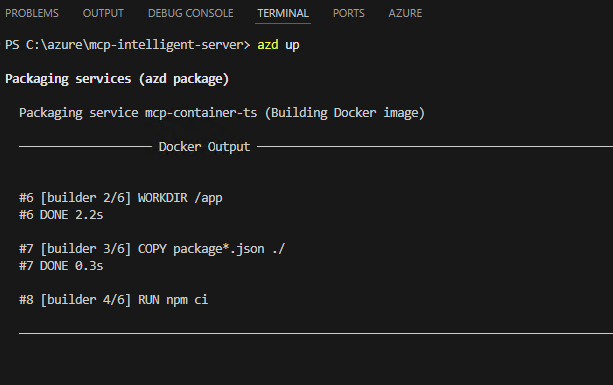Click the 'up' argument after azd
The width and height of the screenshot is (613, 385).
[292, 45]
